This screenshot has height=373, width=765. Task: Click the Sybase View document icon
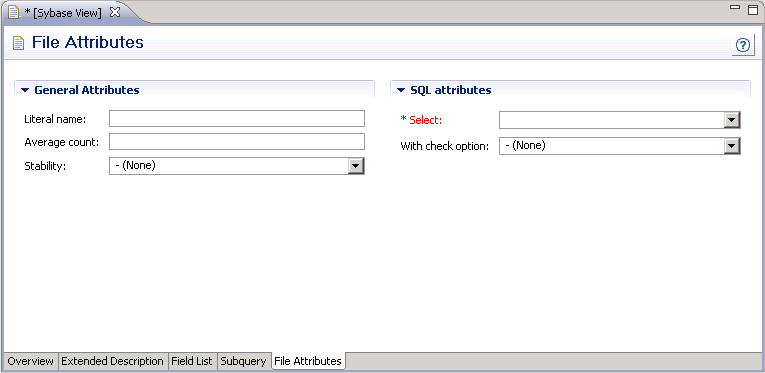(14, 13)
